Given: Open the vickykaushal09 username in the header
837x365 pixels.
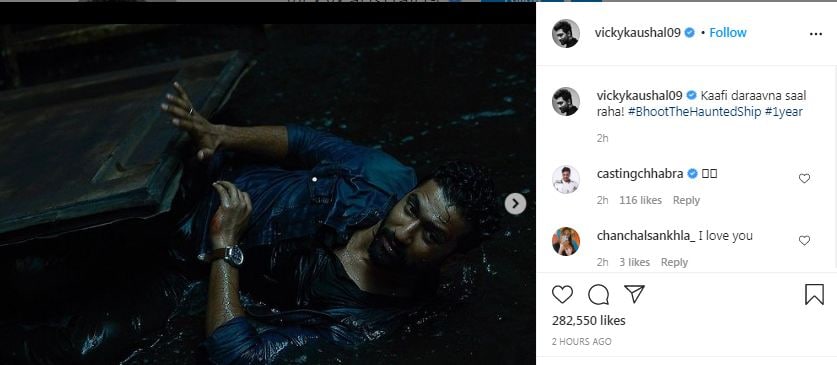Looking at the screenshot, I should click(637, 33).
